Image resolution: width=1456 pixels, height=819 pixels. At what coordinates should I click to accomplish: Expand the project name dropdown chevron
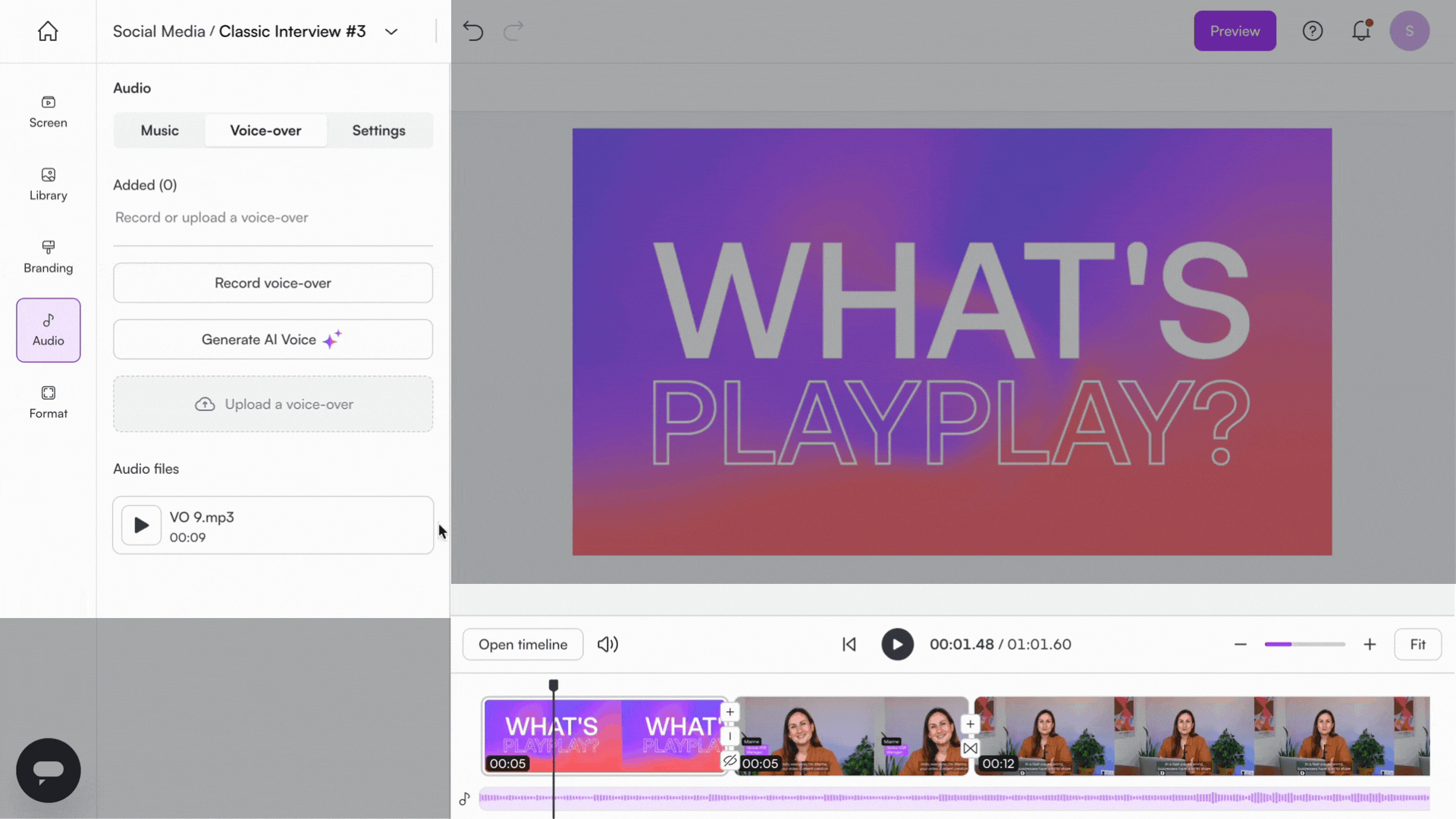[391, 32]
